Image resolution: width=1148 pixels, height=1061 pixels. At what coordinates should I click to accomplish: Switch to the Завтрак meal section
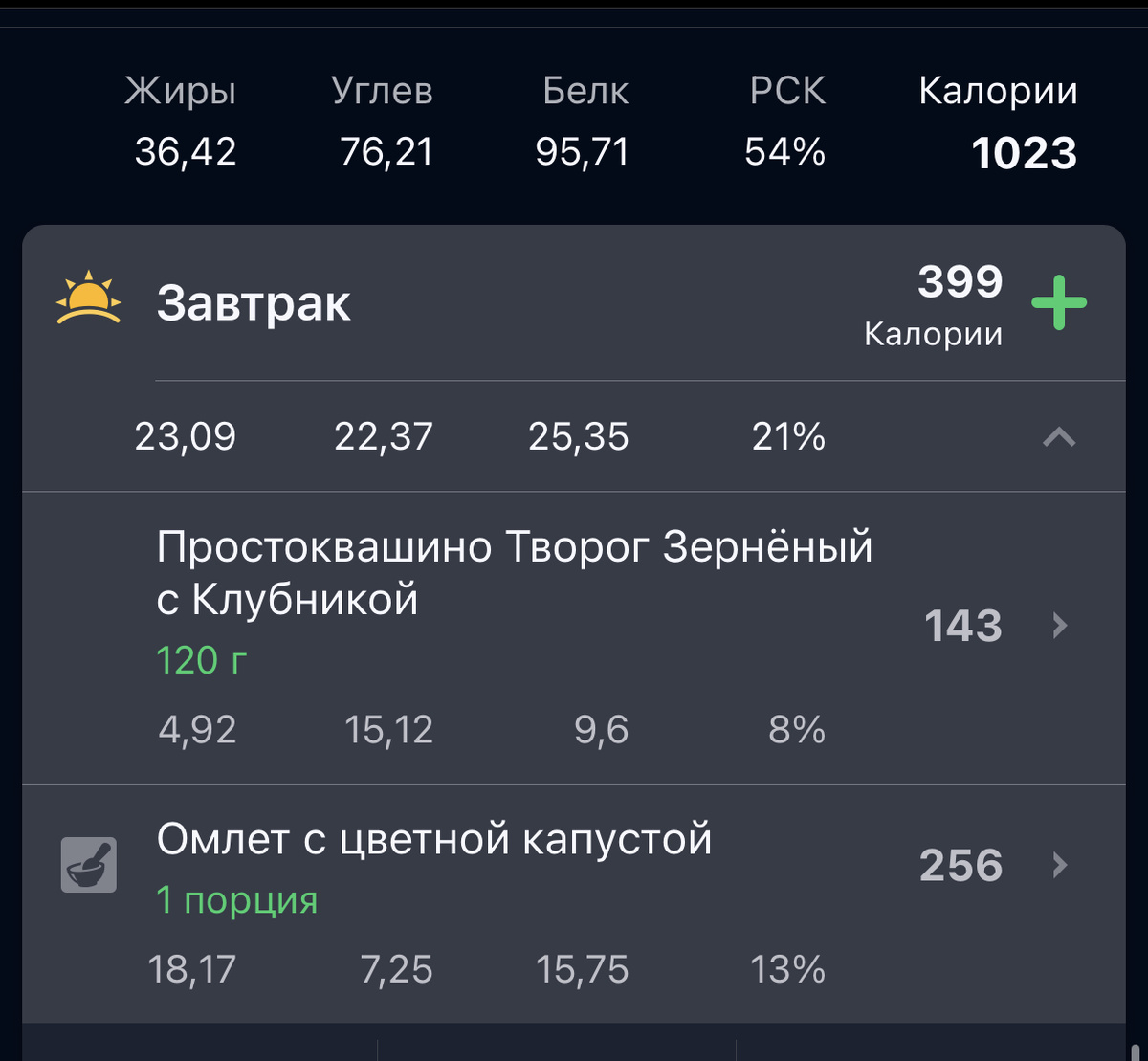pos(254,304)
